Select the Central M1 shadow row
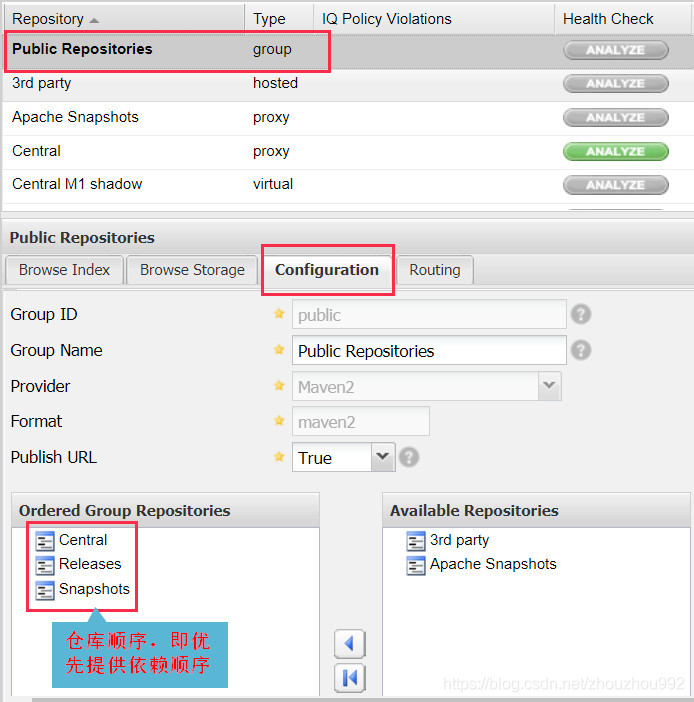Viewport: 694px width, 702px height. coord(348,184)
